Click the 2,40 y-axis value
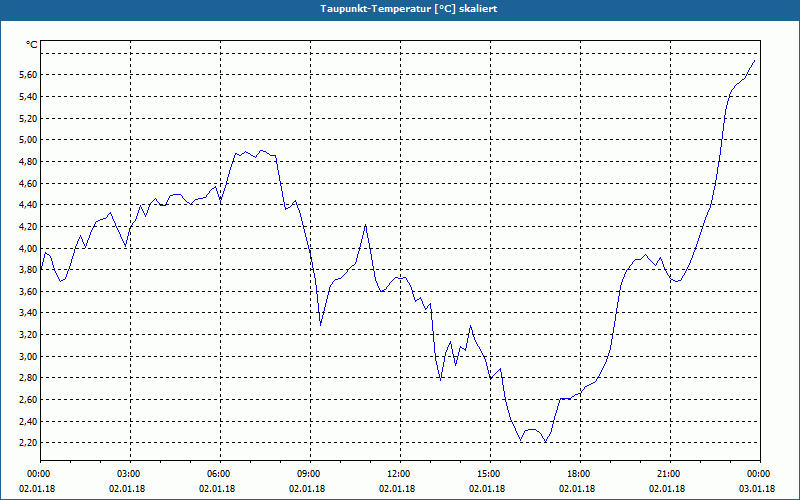This screenshot has width=800, height=500. pos(28,421)
